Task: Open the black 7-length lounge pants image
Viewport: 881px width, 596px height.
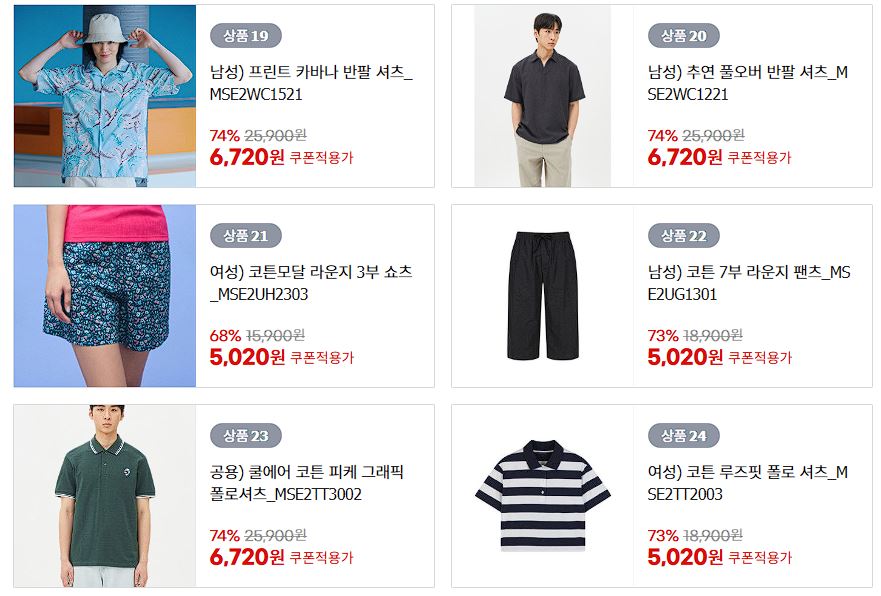Action: click(x=543, y=296)
